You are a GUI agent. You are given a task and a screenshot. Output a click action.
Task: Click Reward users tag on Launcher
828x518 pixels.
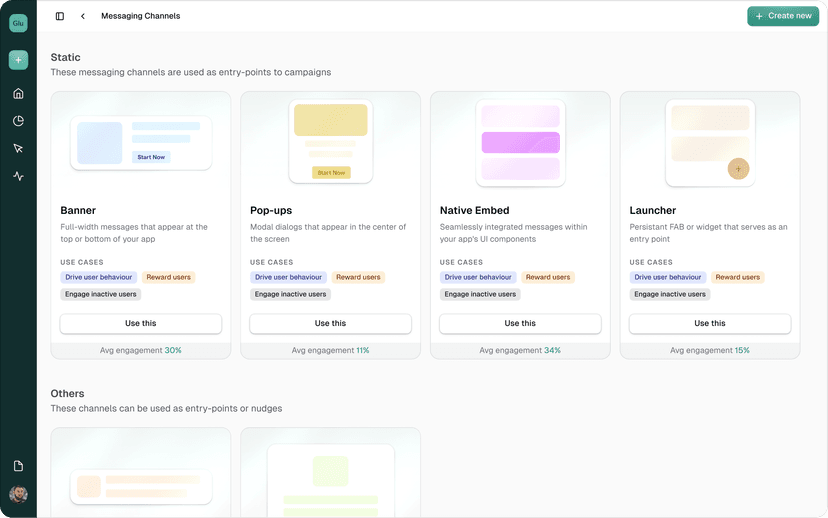click(x=738, y=277)
